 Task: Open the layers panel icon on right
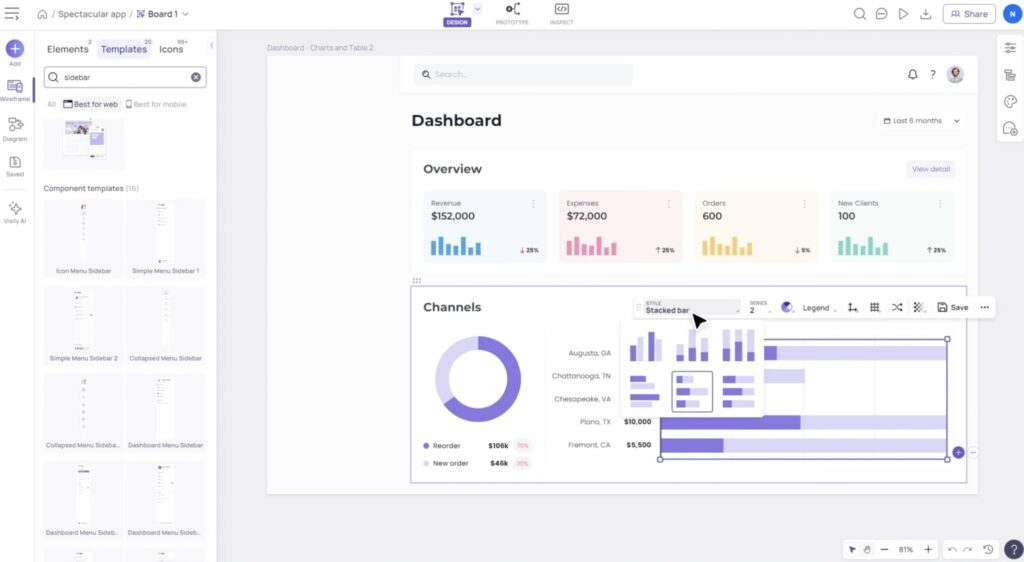coord(1010,75)
